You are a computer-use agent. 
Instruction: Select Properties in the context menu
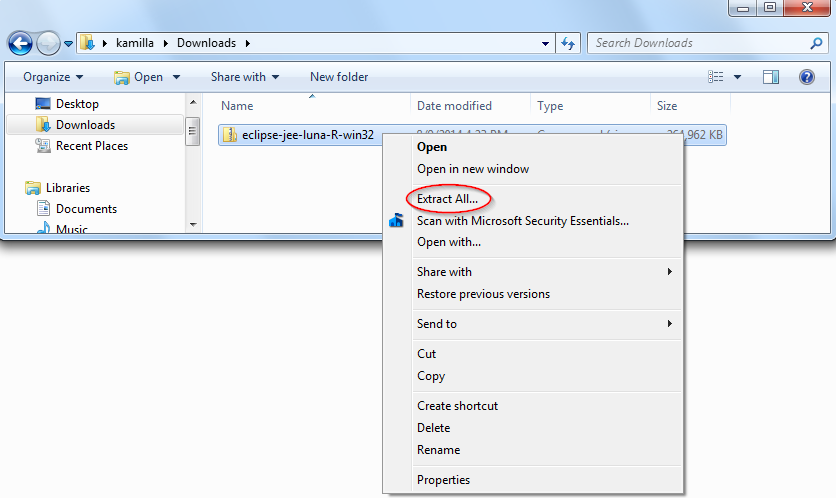(443, 480)
